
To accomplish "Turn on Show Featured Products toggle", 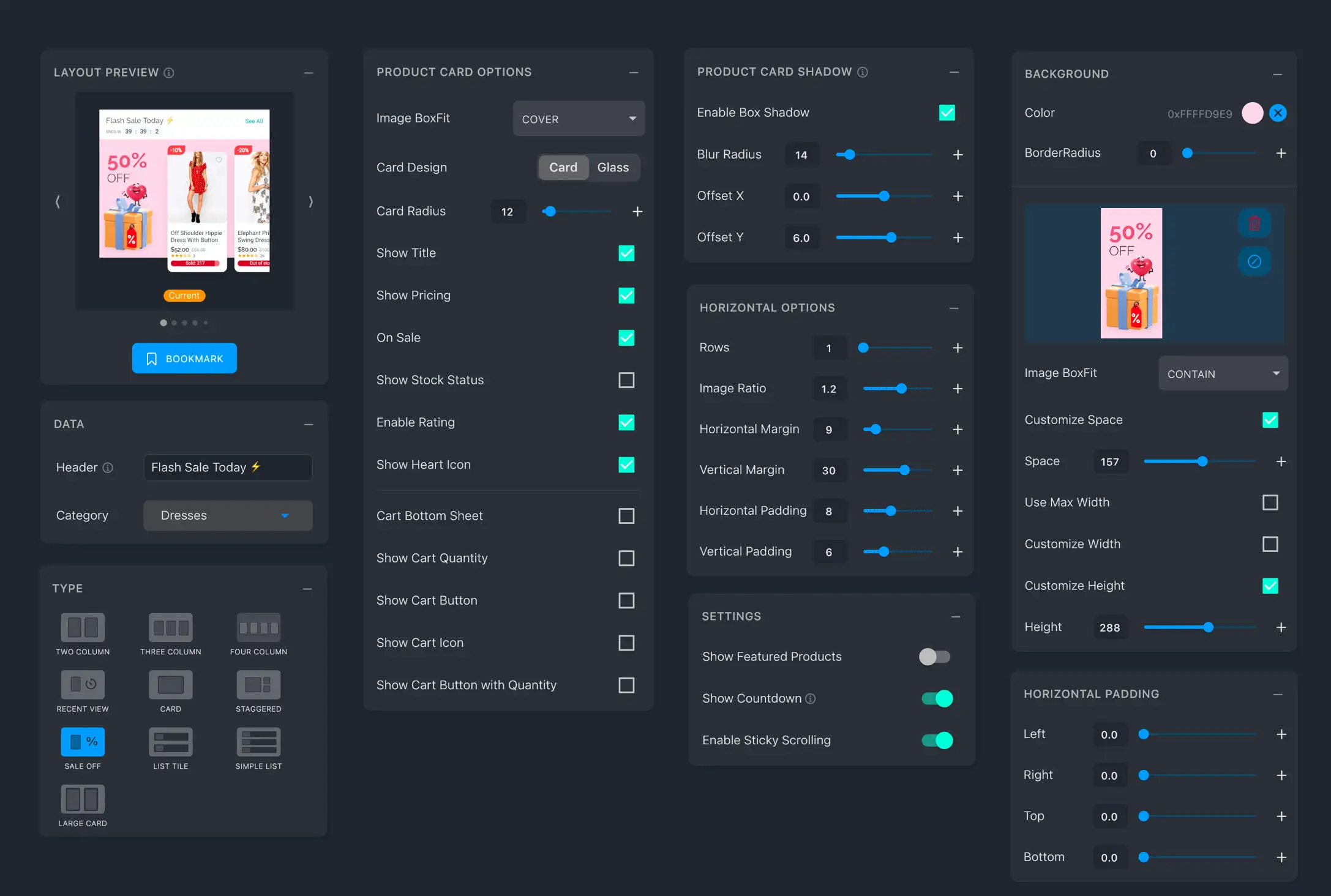I will (935, 657).
